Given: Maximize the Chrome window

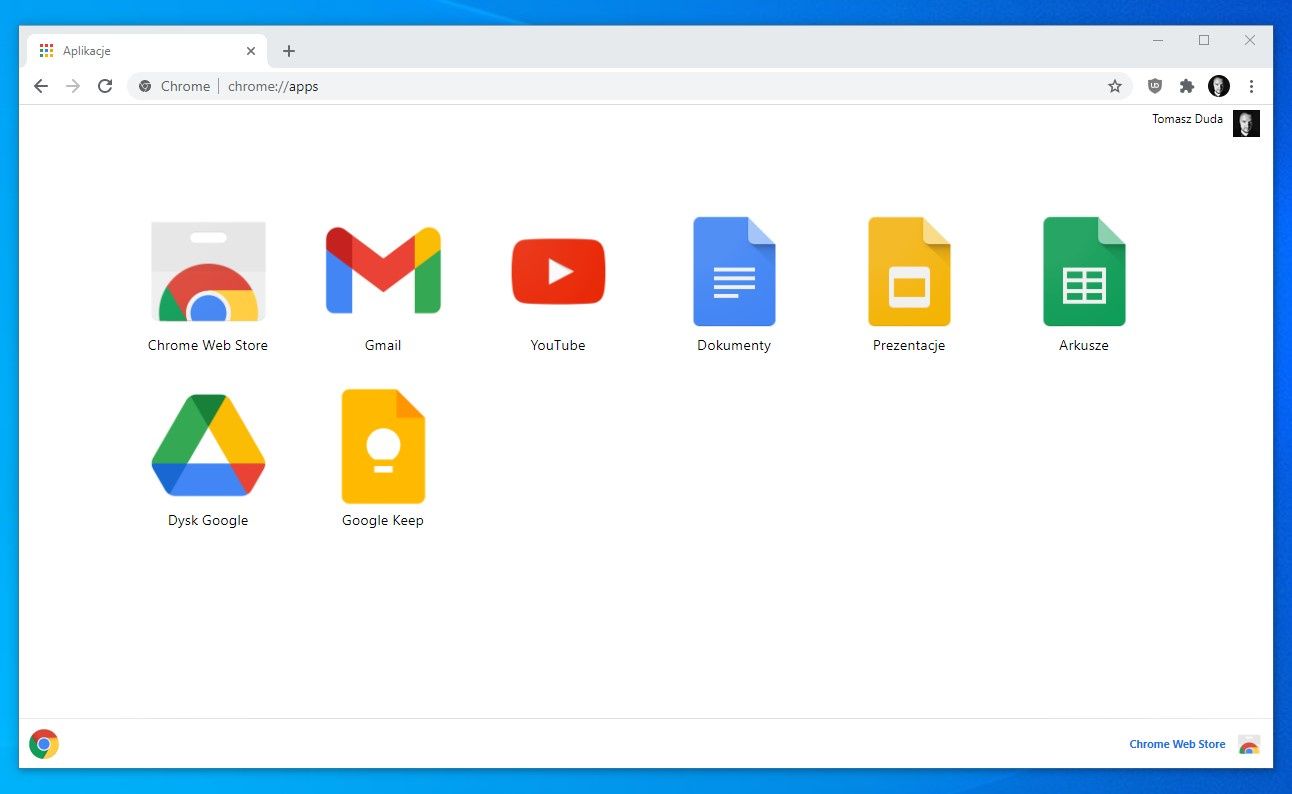Looking at the screenshot, I should point(1204,40).
